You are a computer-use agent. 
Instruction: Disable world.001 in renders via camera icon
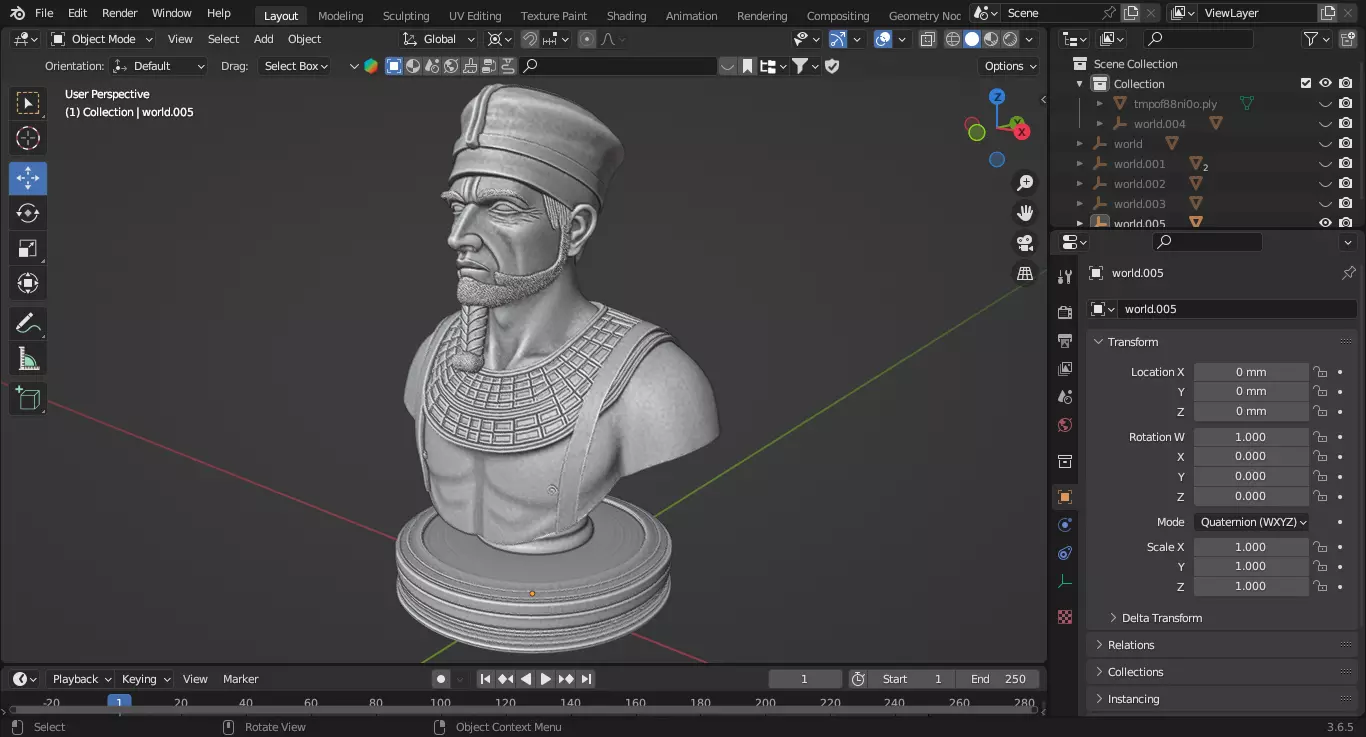click(x=1346, y=164)
